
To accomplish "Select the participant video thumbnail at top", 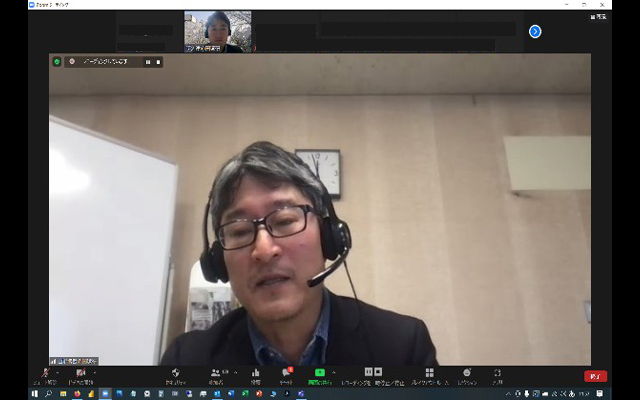I will [218, 31].
